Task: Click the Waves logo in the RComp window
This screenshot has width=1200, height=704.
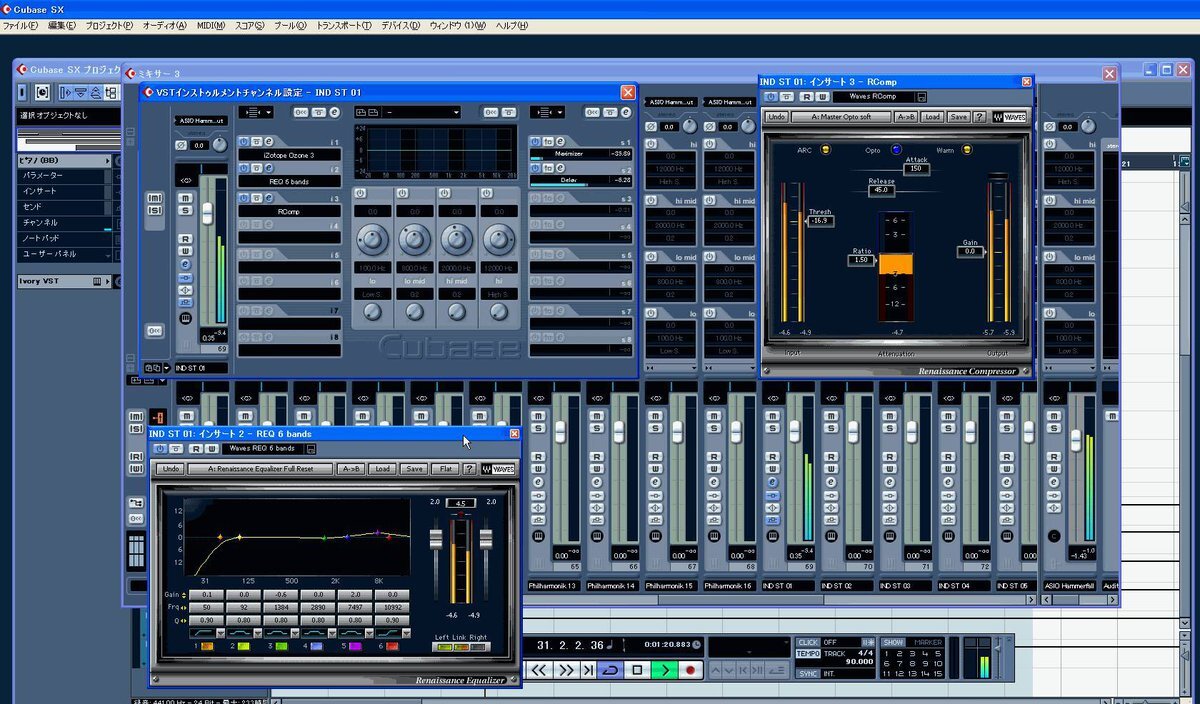Action: click(x=1009, y=117)
